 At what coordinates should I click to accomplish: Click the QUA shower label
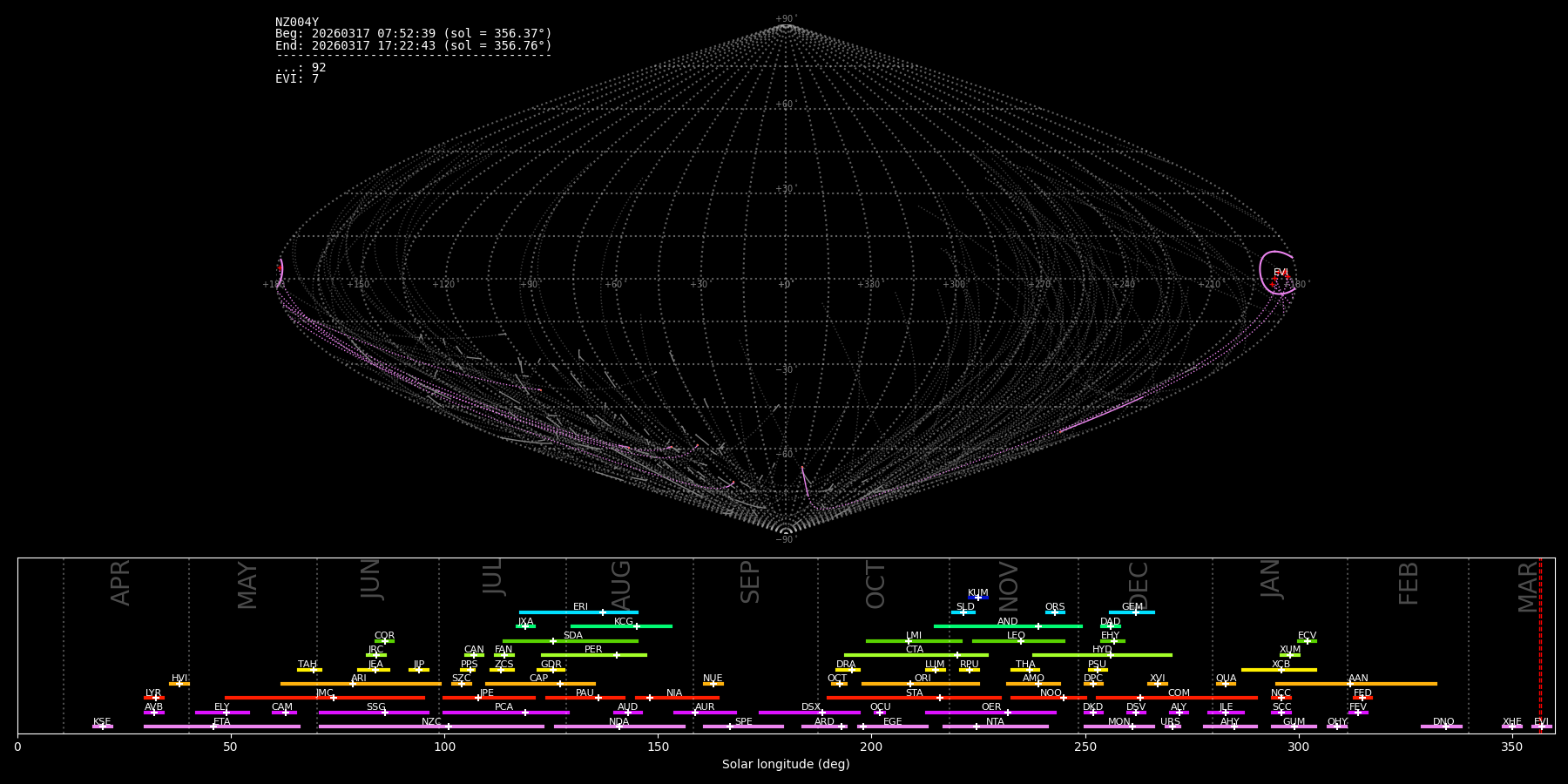(1226, 679)
